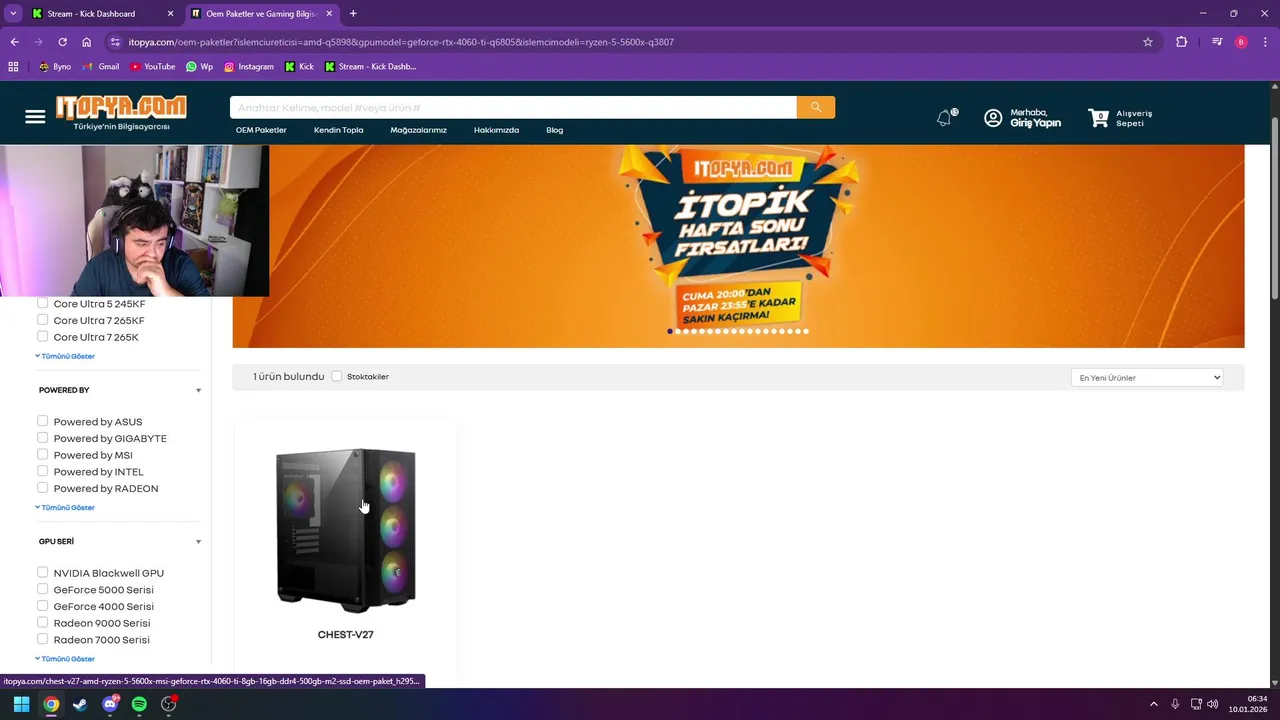Image resolution: width=1280 pixels, height=720 pixels.
Task: Check the Radeon 9000 Serisi filter
Action: point(43,622)
